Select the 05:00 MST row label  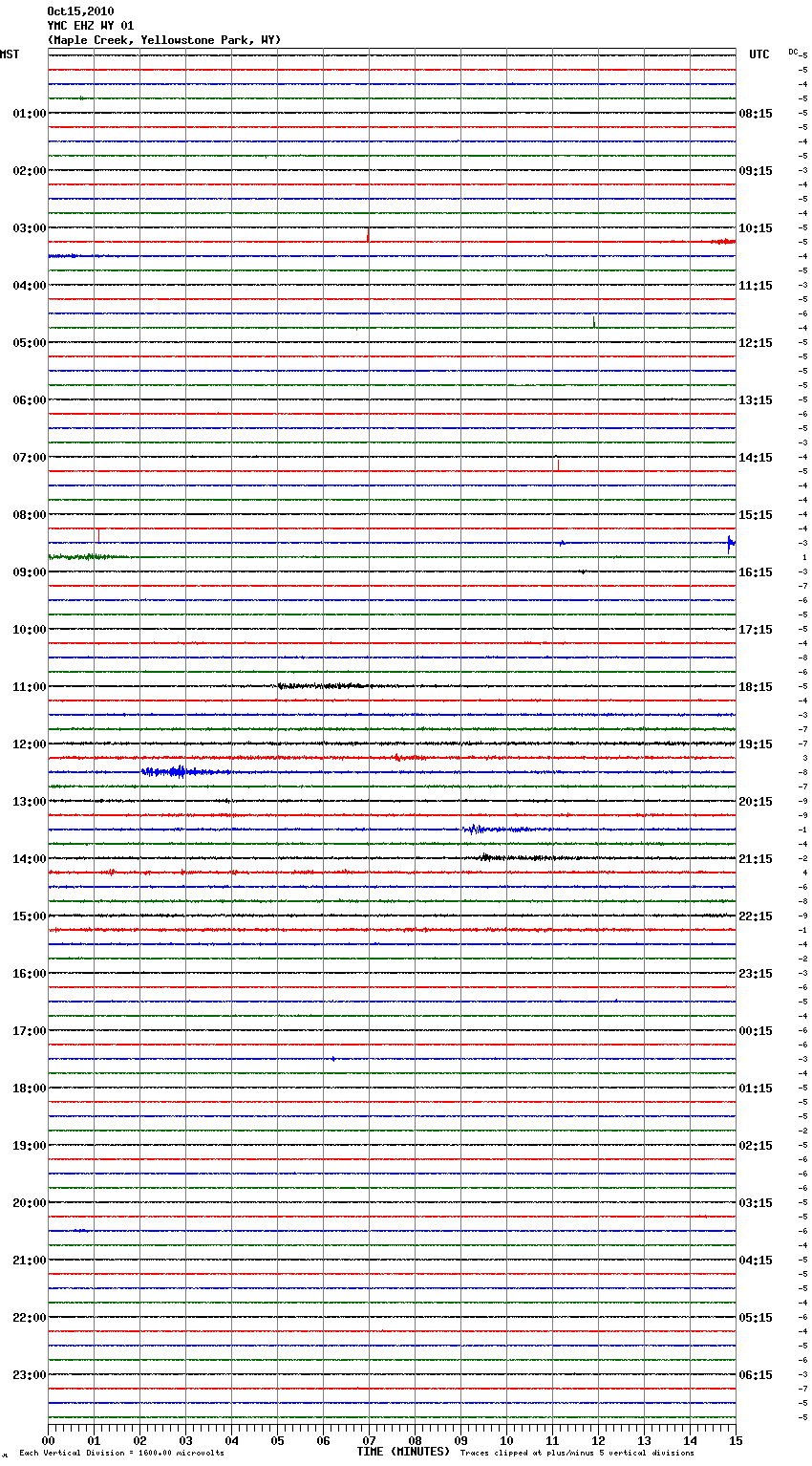coord(29,343)
